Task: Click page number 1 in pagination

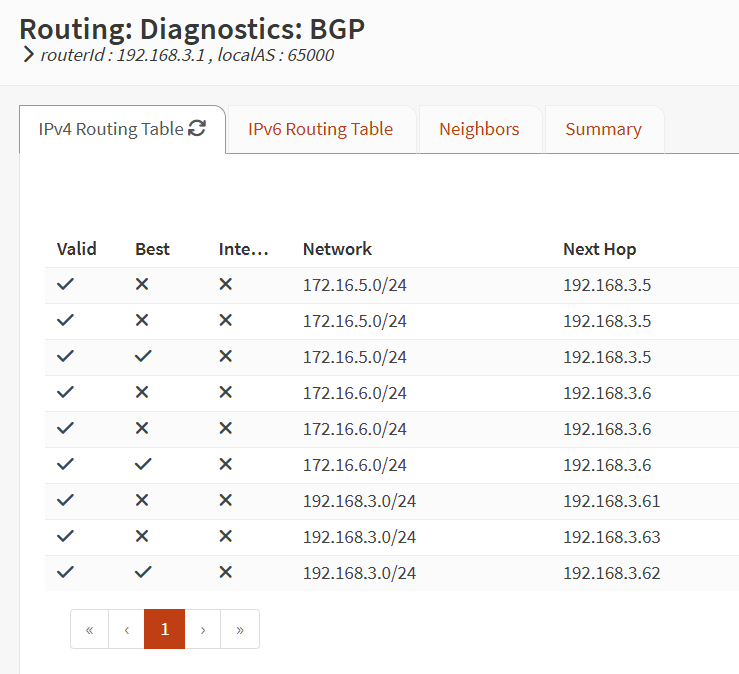Action: point(165,629)
